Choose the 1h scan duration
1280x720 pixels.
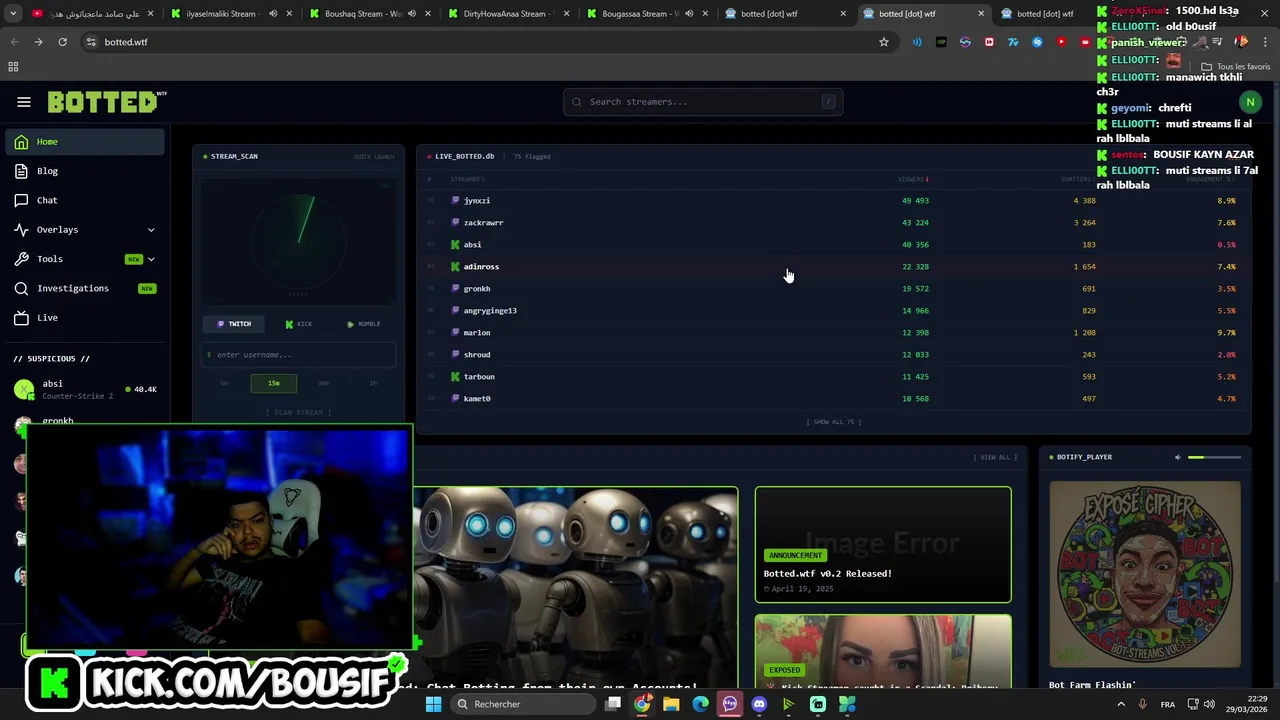373,383
